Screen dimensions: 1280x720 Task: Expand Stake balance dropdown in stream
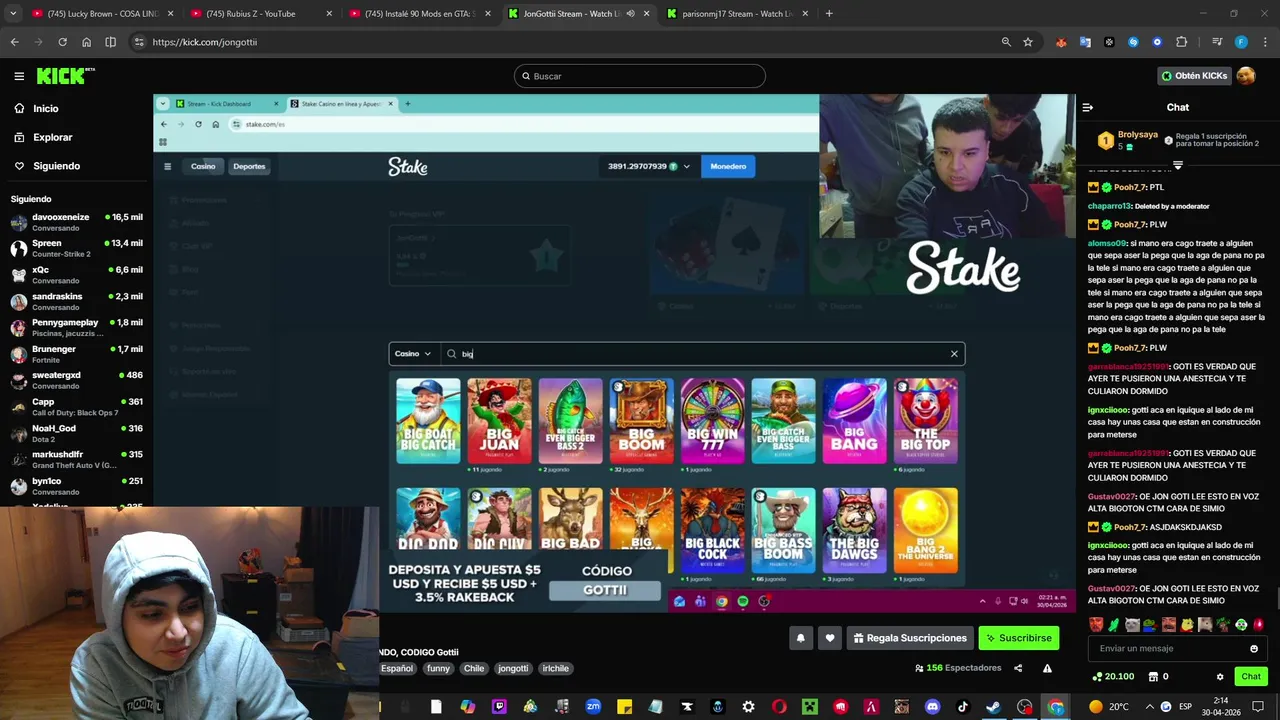[x=686, y=166]
